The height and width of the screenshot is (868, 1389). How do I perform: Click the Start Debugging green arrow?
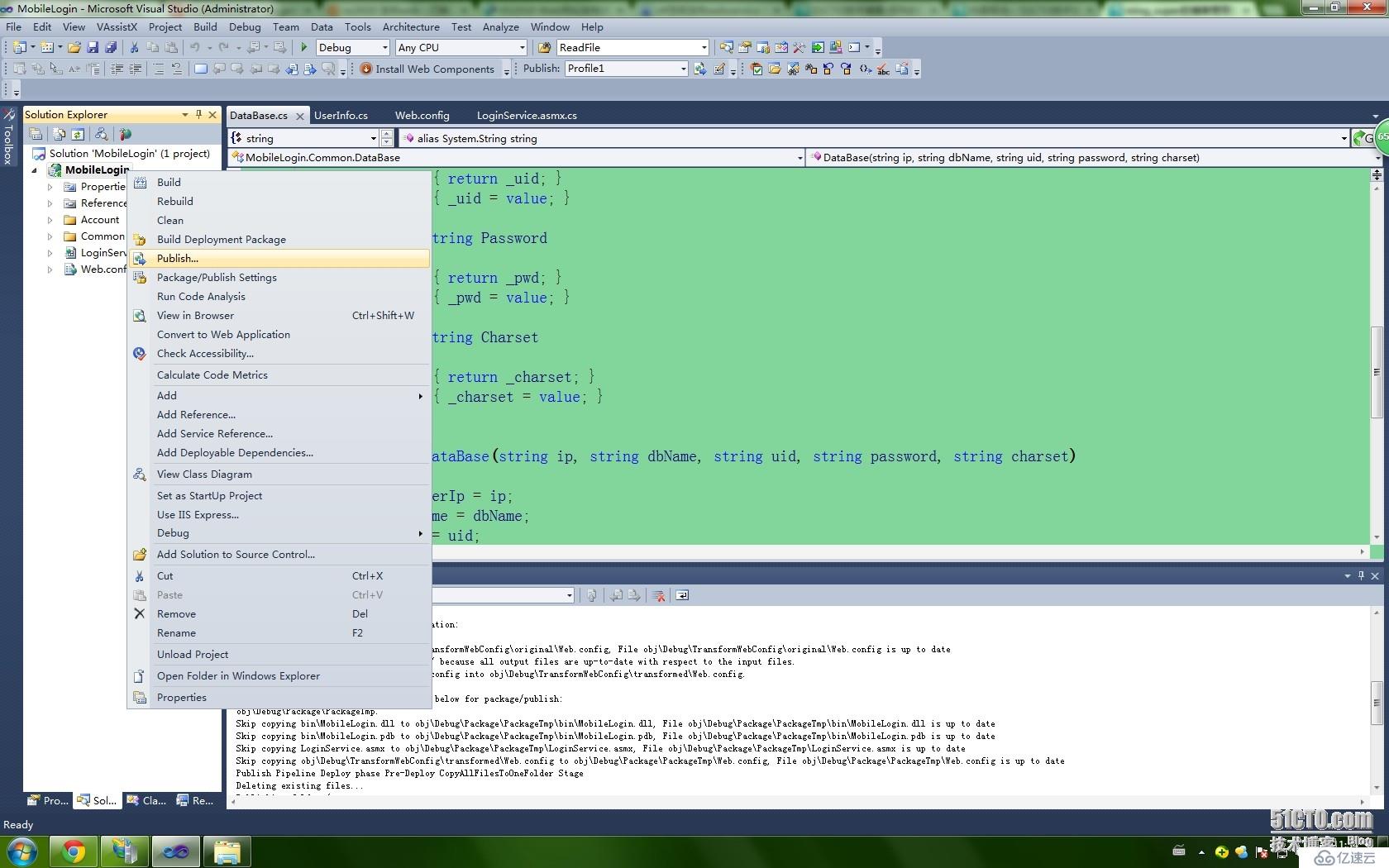click(303, 48)
